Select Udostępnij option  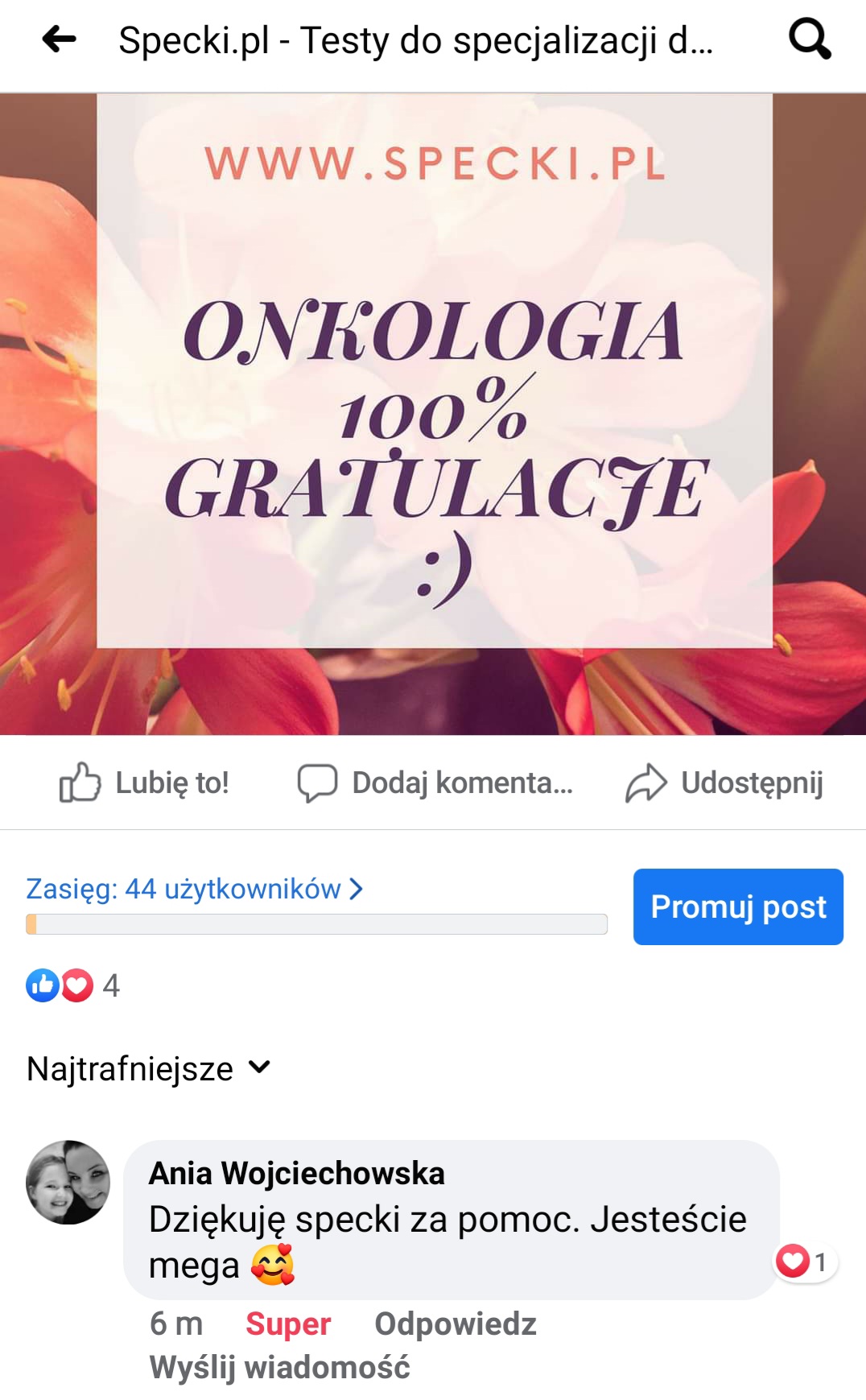(x=753, y=783)
